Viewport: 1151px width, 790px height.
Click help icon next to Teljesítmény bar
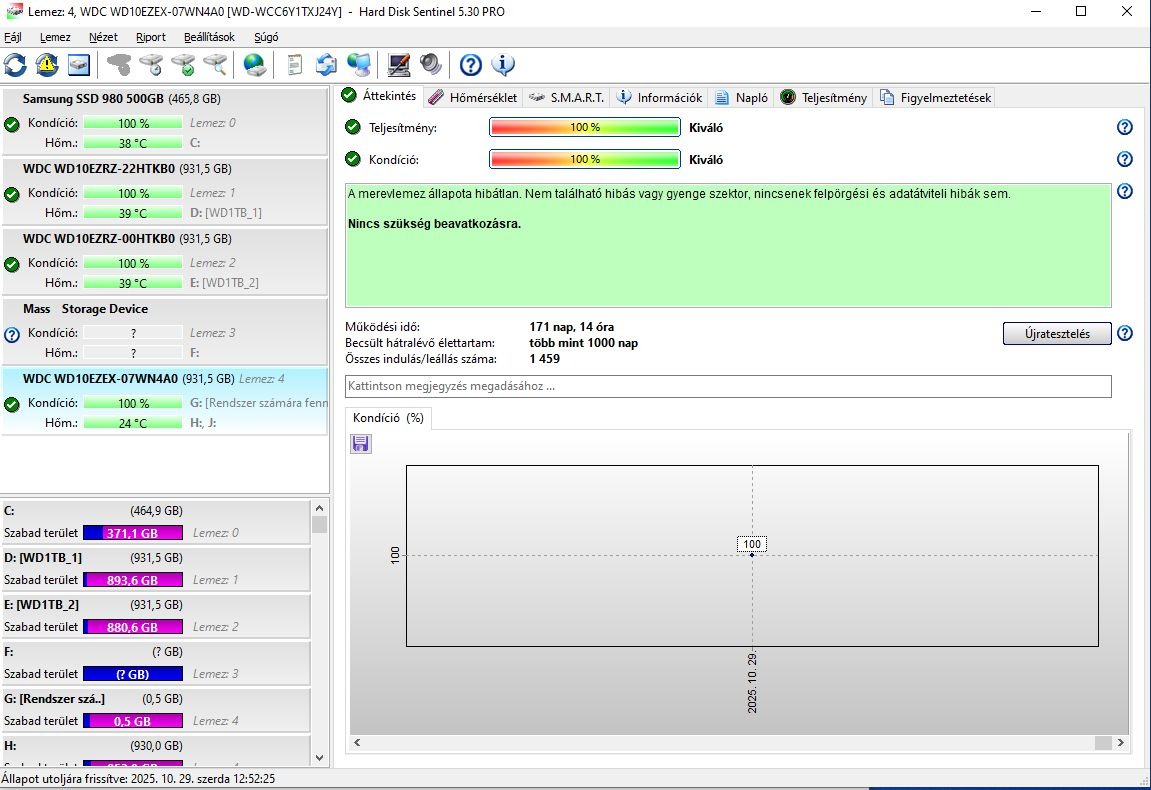(x=1125, y=127)
